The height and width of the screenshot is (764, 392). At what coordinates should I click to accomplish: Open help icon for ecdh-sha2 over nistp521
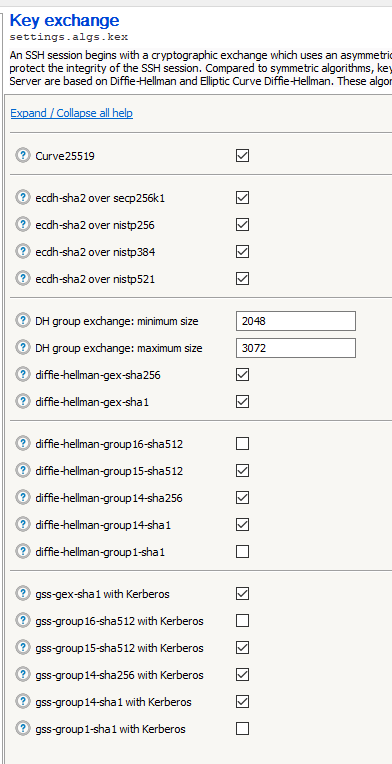pos(22,278)
